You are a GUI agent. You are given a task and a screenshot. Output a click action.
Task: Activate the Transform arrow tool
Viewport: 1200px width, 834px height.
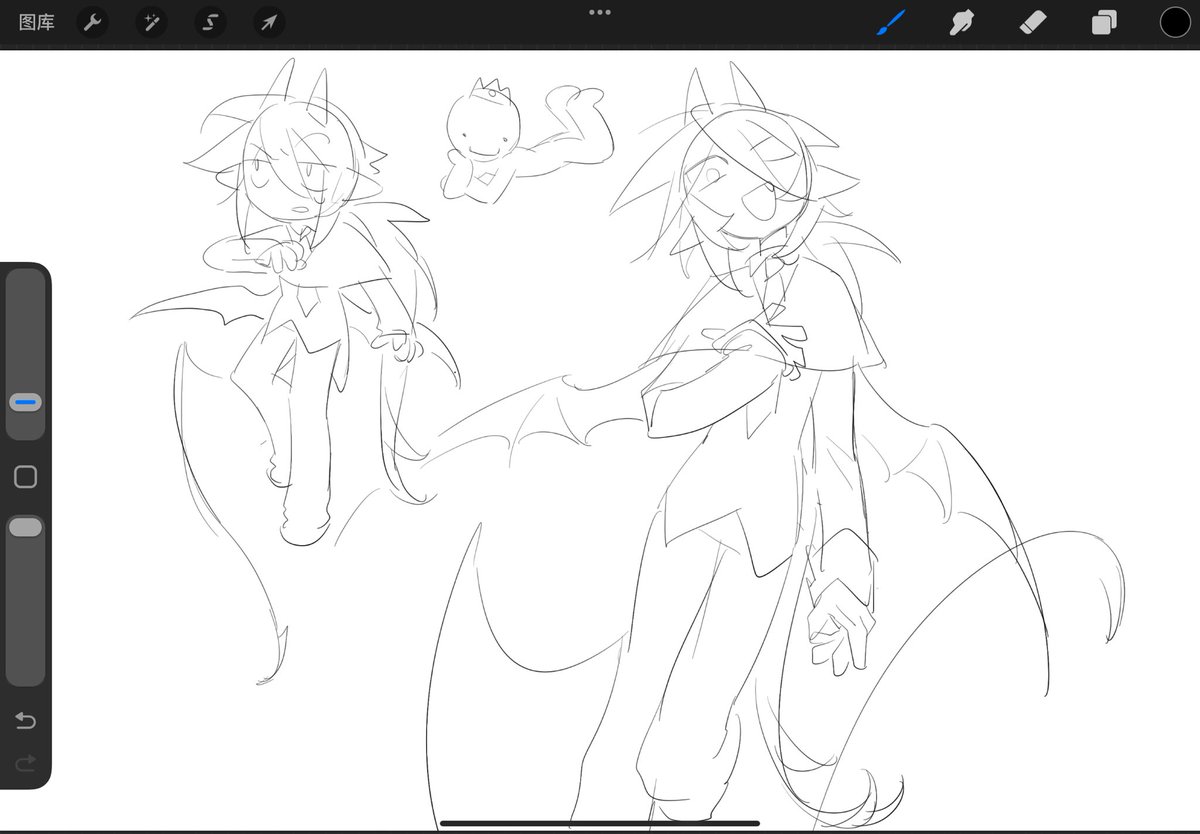pyautogui.click(x=269, y=22)
